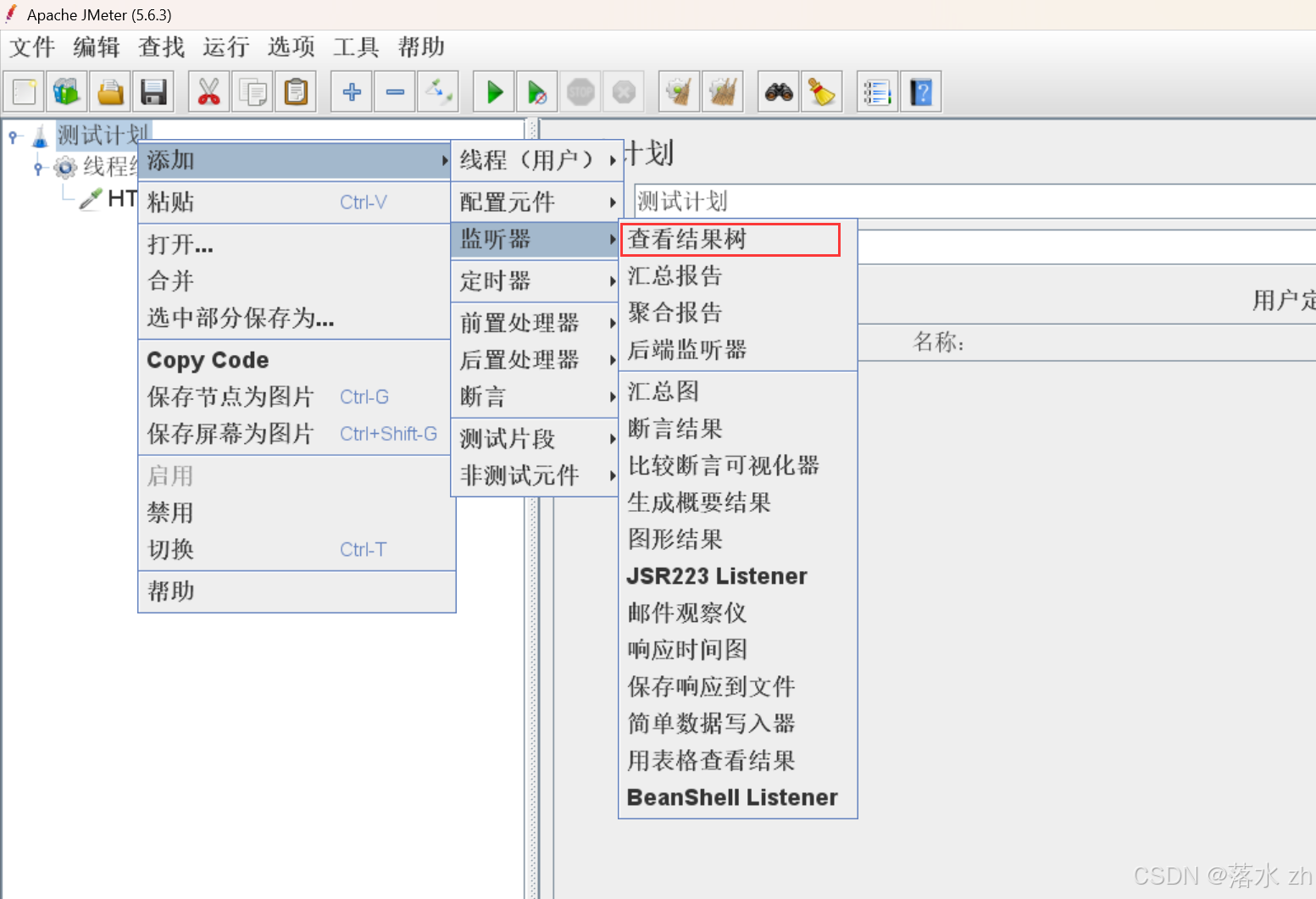The width and height of the screenshot is (1316, 899).
Task: Select 断言结果 listener
Action: point(738,429)
